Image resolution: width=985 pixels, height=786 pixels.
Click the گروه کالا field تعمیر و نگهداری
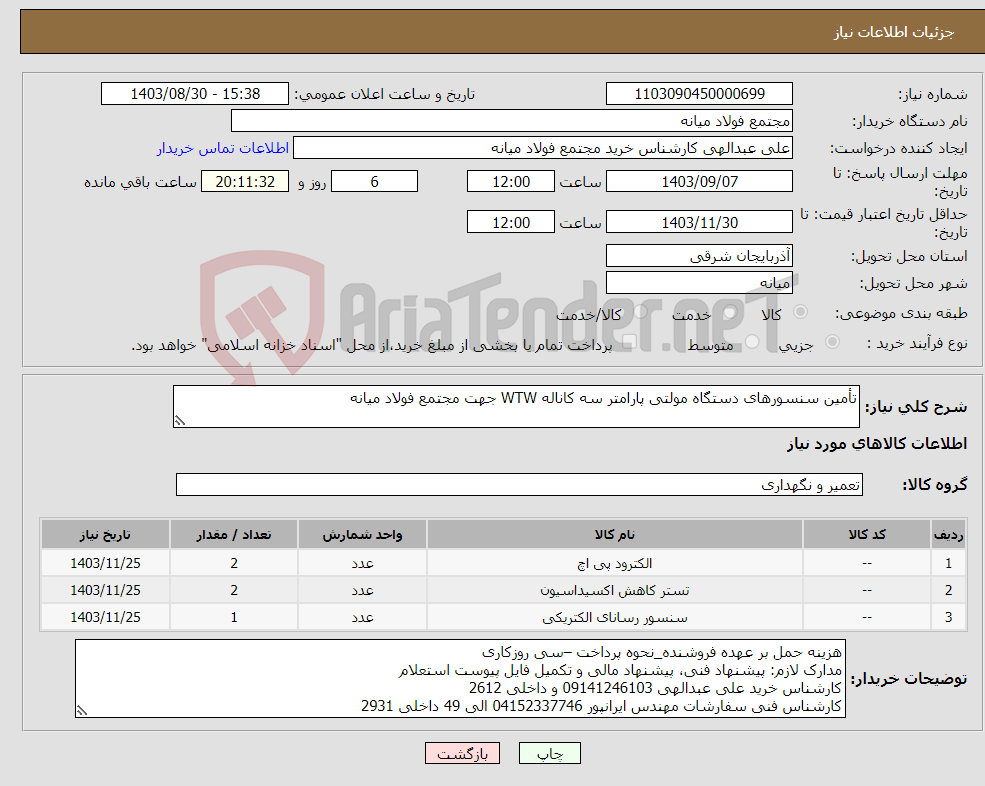(520, 484)
